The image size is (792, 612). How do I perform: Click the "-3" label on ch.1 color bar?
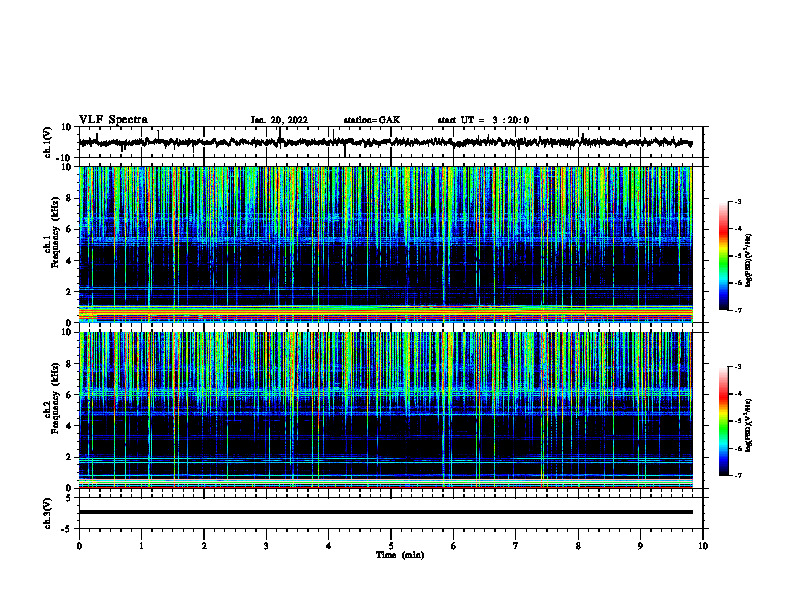[737, 201]
